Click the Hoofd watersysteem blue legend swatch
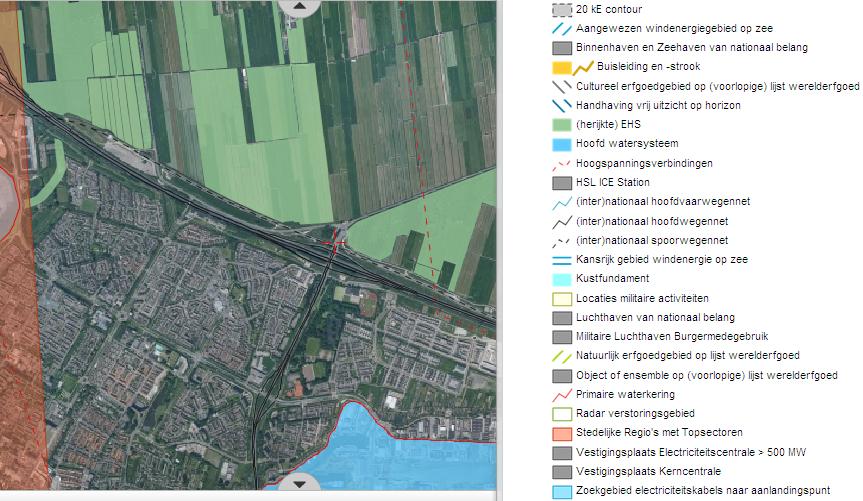 coord(562,144)
